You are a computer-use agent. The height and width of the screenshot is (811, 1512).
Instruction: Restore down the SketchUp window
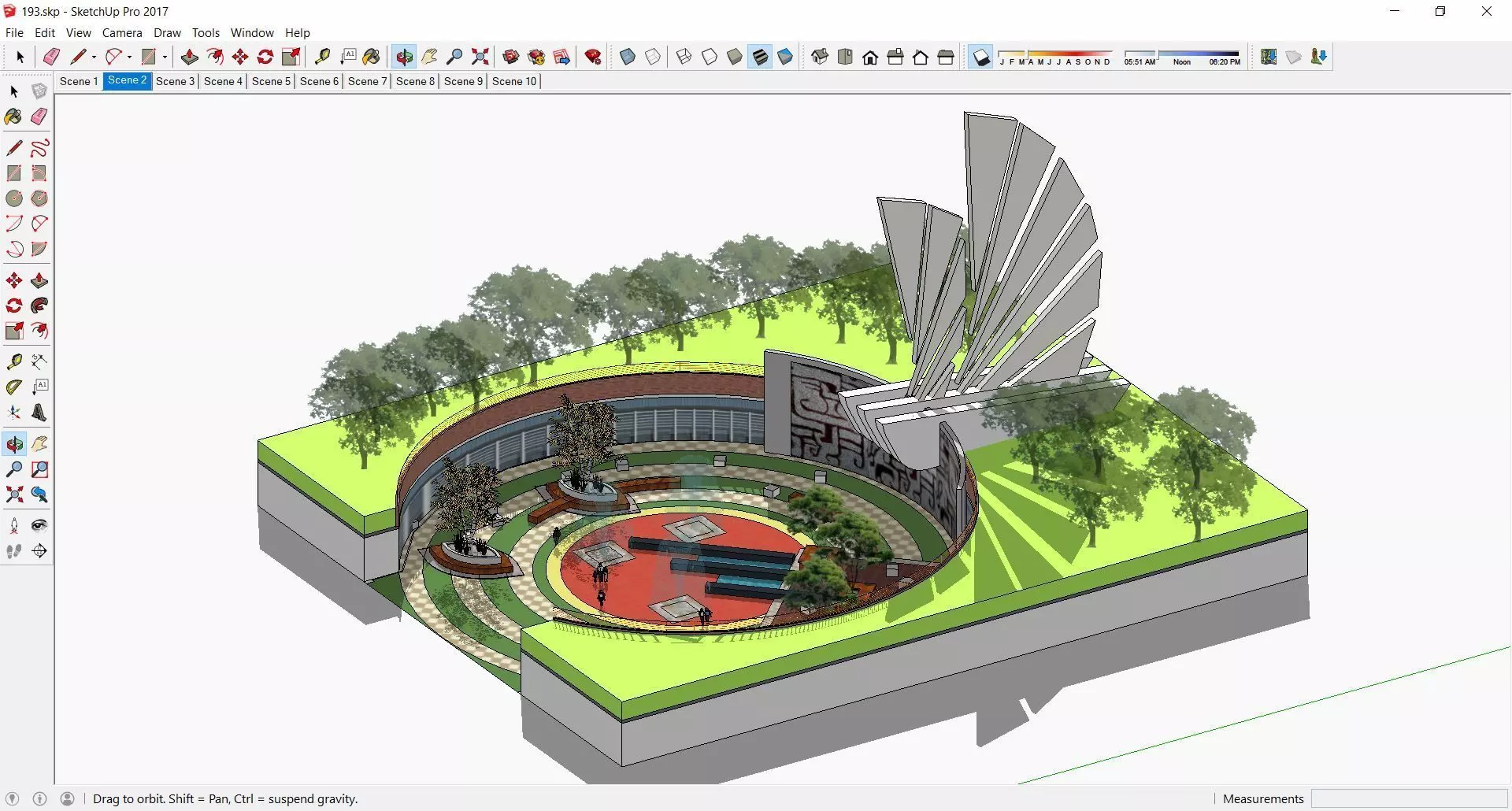tap(1440, 11)
